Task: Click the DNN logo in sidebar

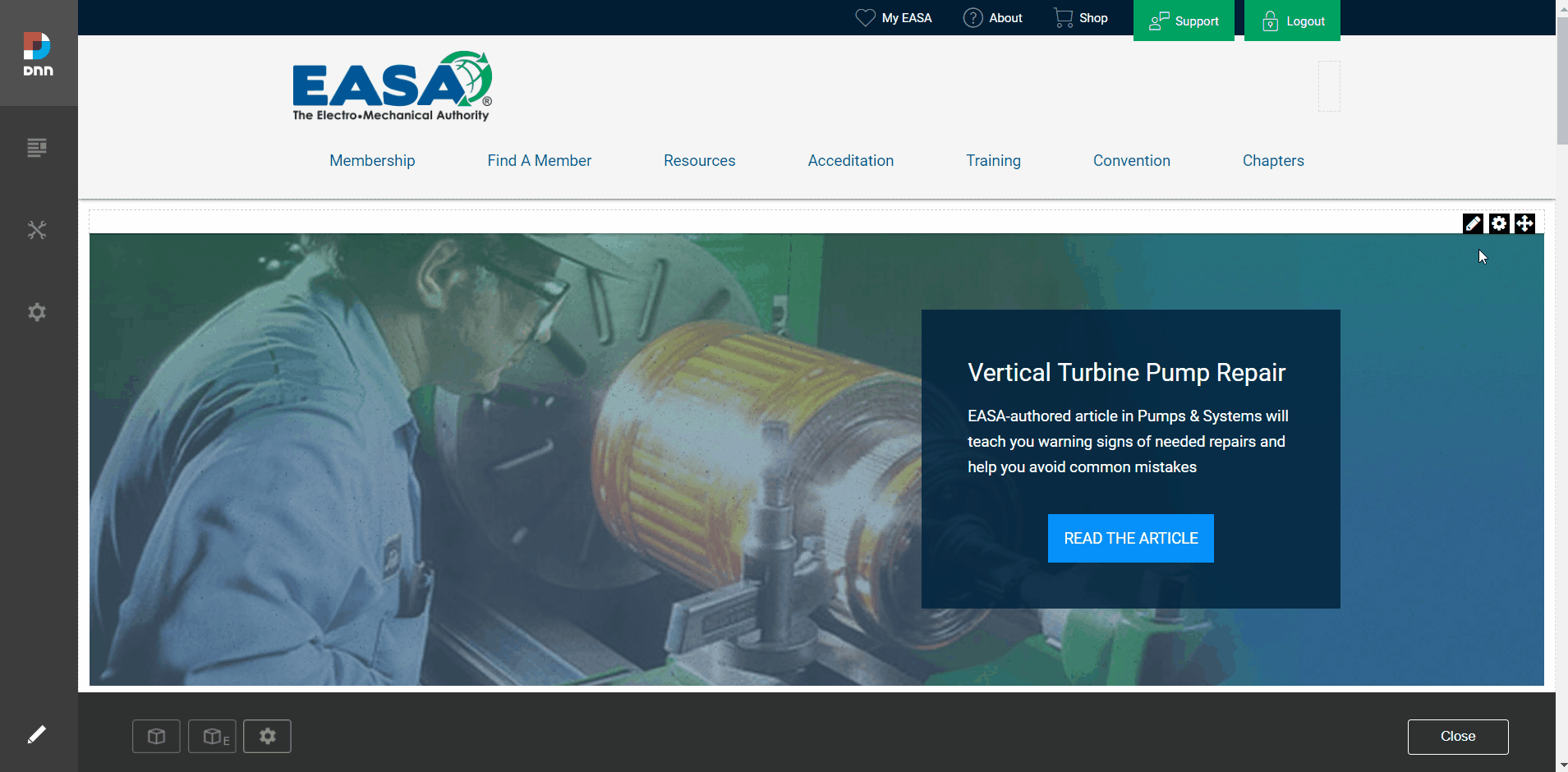Action: (x=38, y=54)
